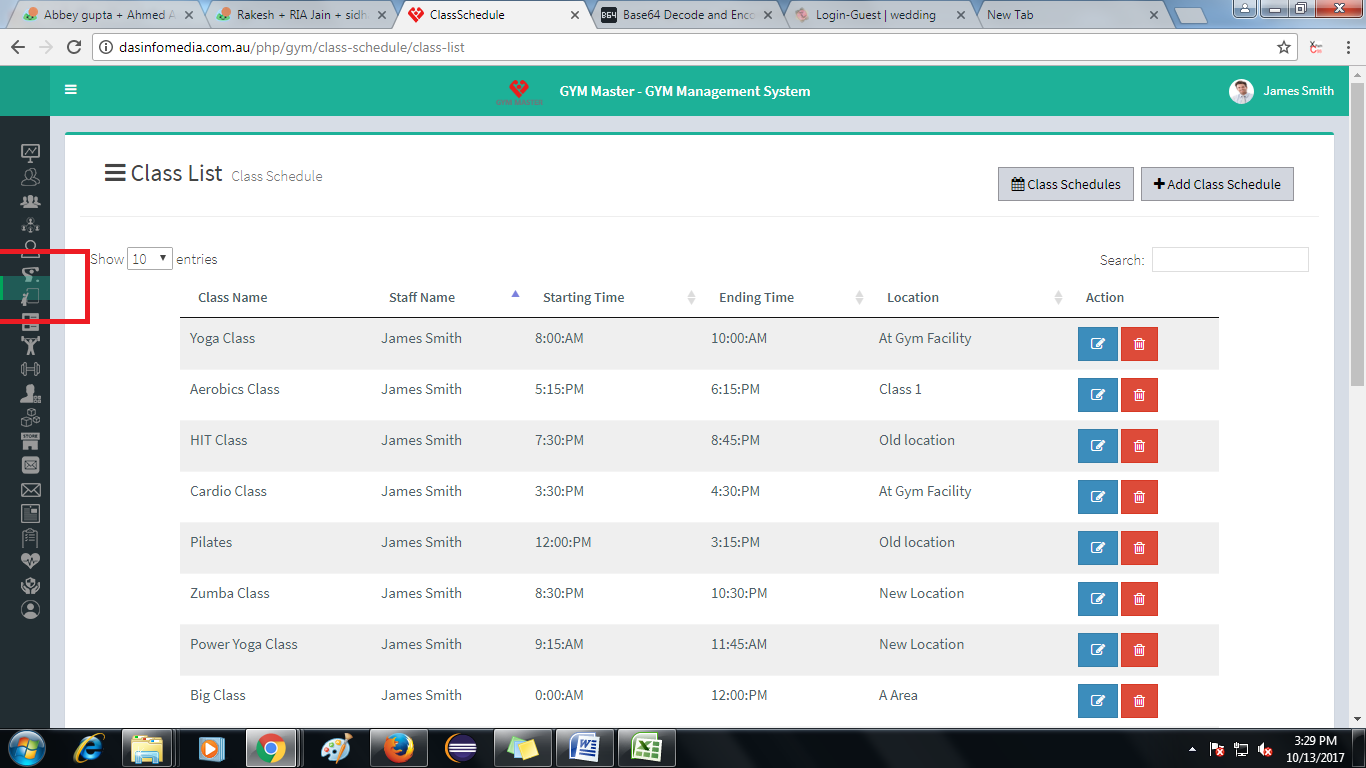The image size is (1366, 768).
Task: Edit the Big Class row
Action: click(1097, 701)
